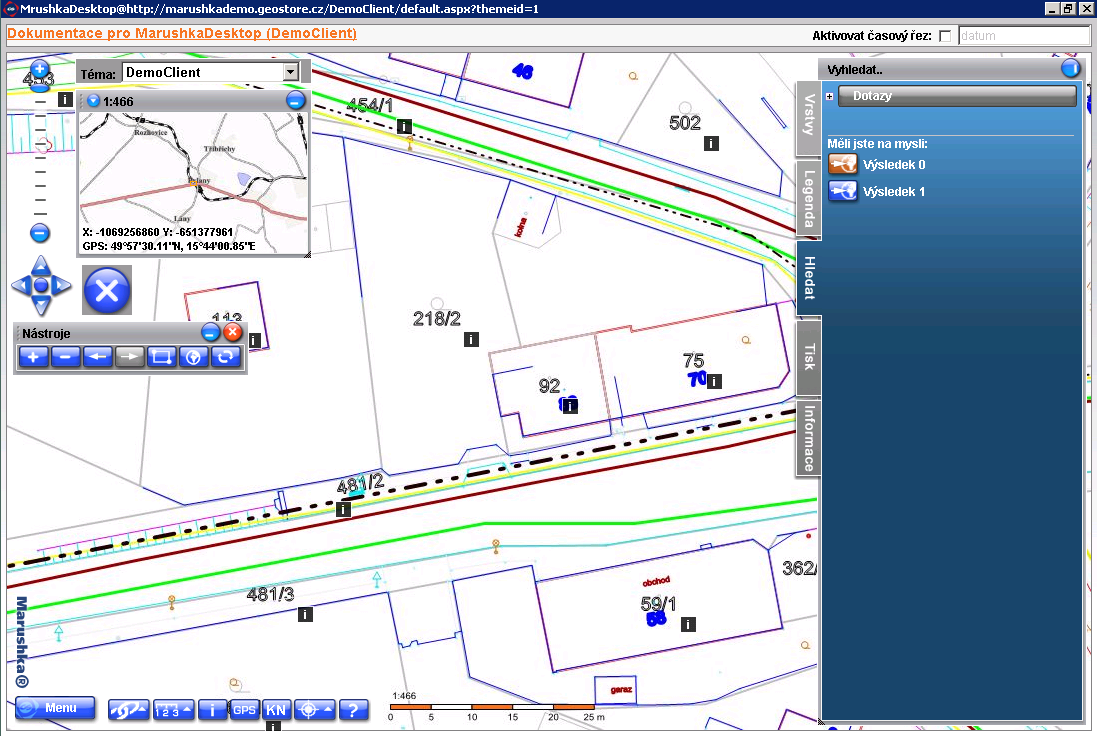1097x736 pixels.
Task: Click the zoom out minus tool in Nástroje
Action: [65, 357]
